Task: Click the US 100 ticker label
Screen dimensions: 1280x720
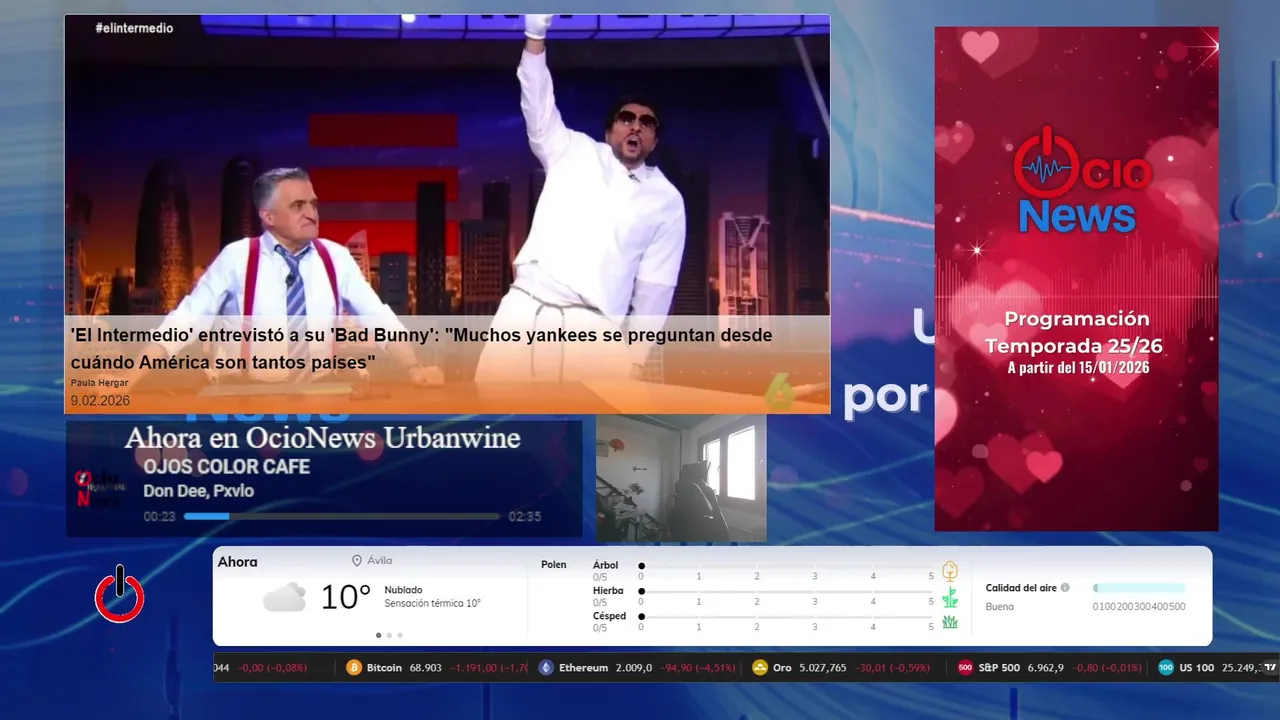Action: 1196,668
